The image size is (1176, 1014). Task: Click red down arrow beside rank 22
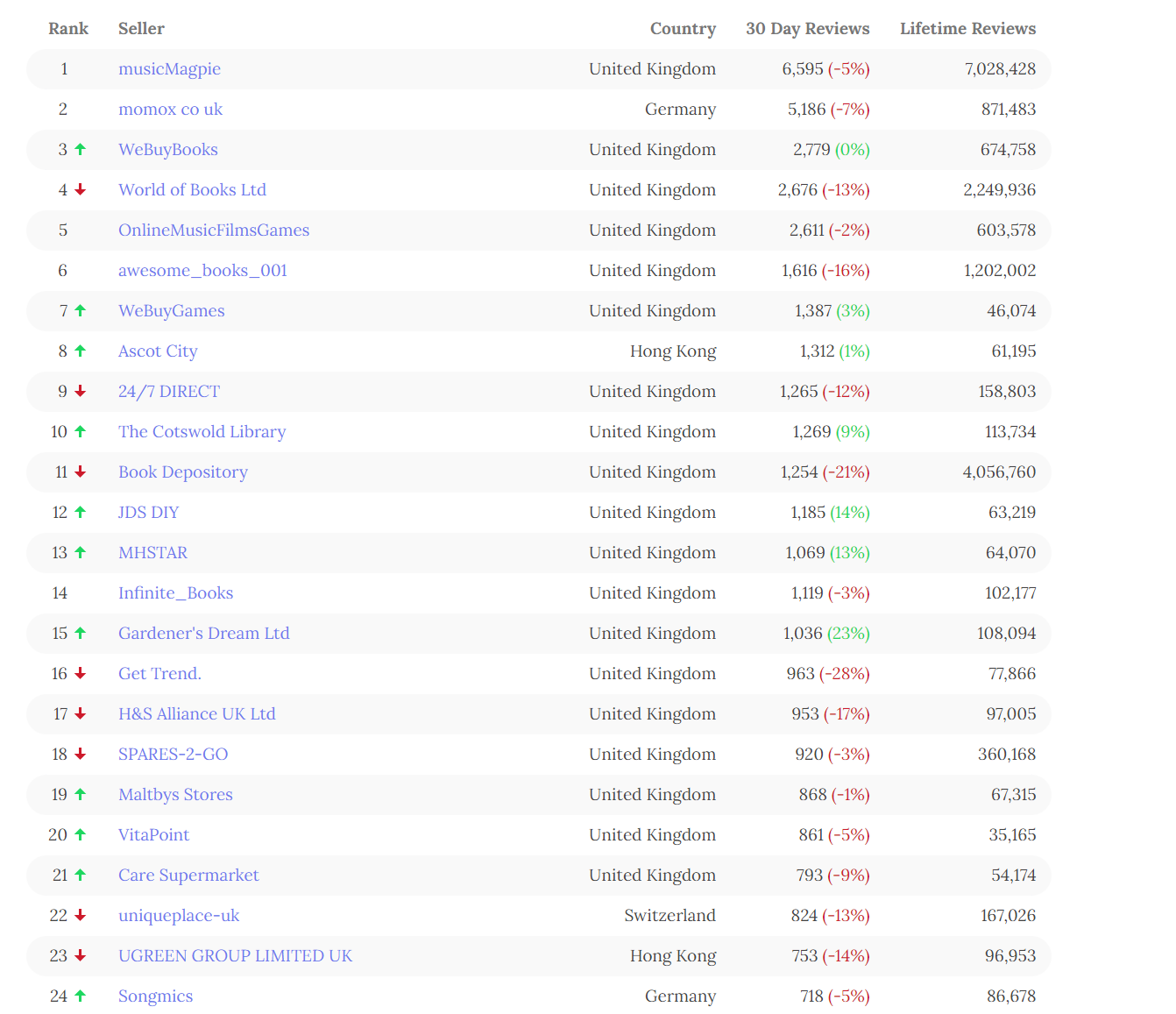81,915
